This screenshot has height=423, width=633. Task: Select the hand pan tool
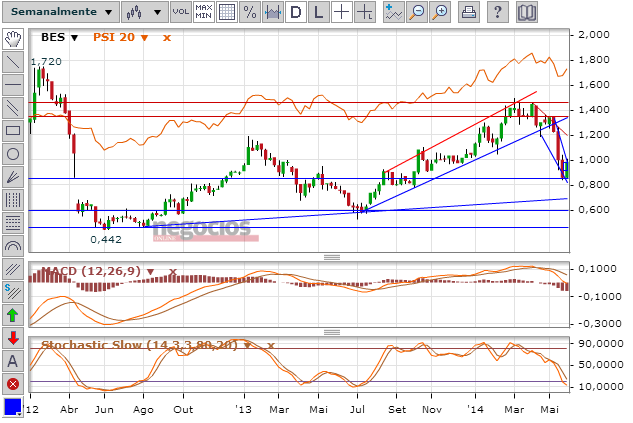pyautogui.click(x=13, y=39)
